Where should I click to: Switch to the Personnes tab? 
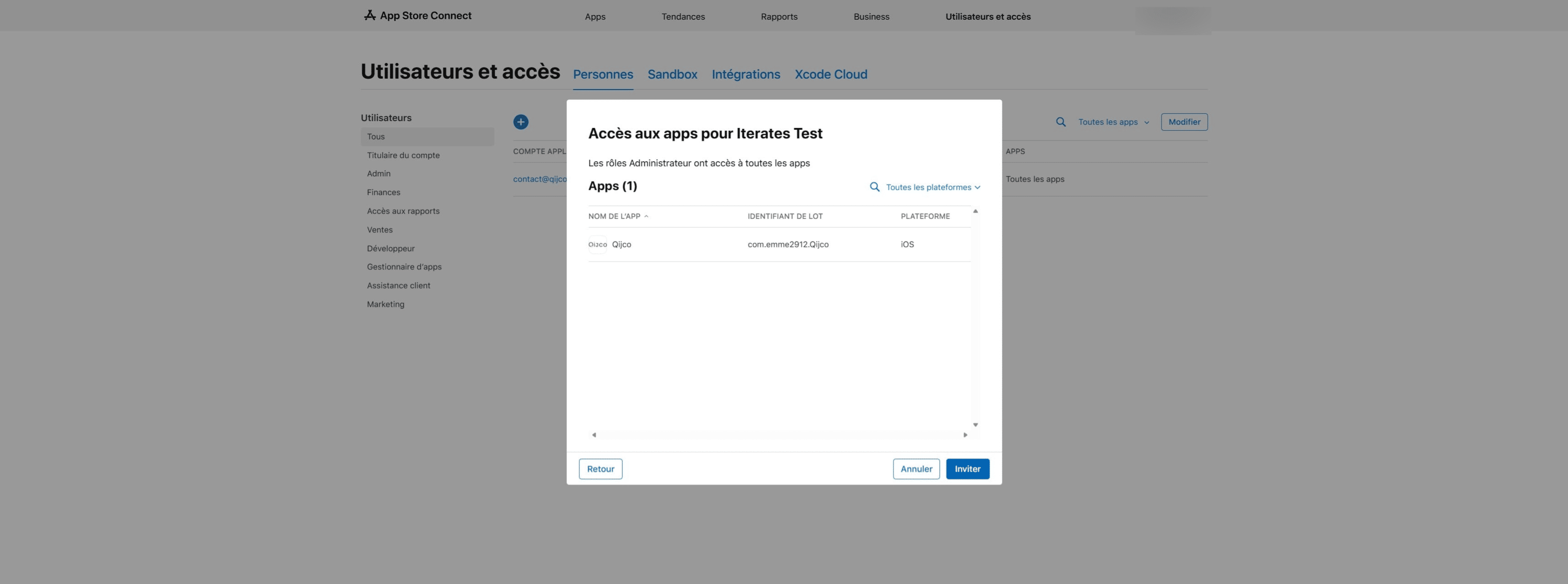point(603,74)
